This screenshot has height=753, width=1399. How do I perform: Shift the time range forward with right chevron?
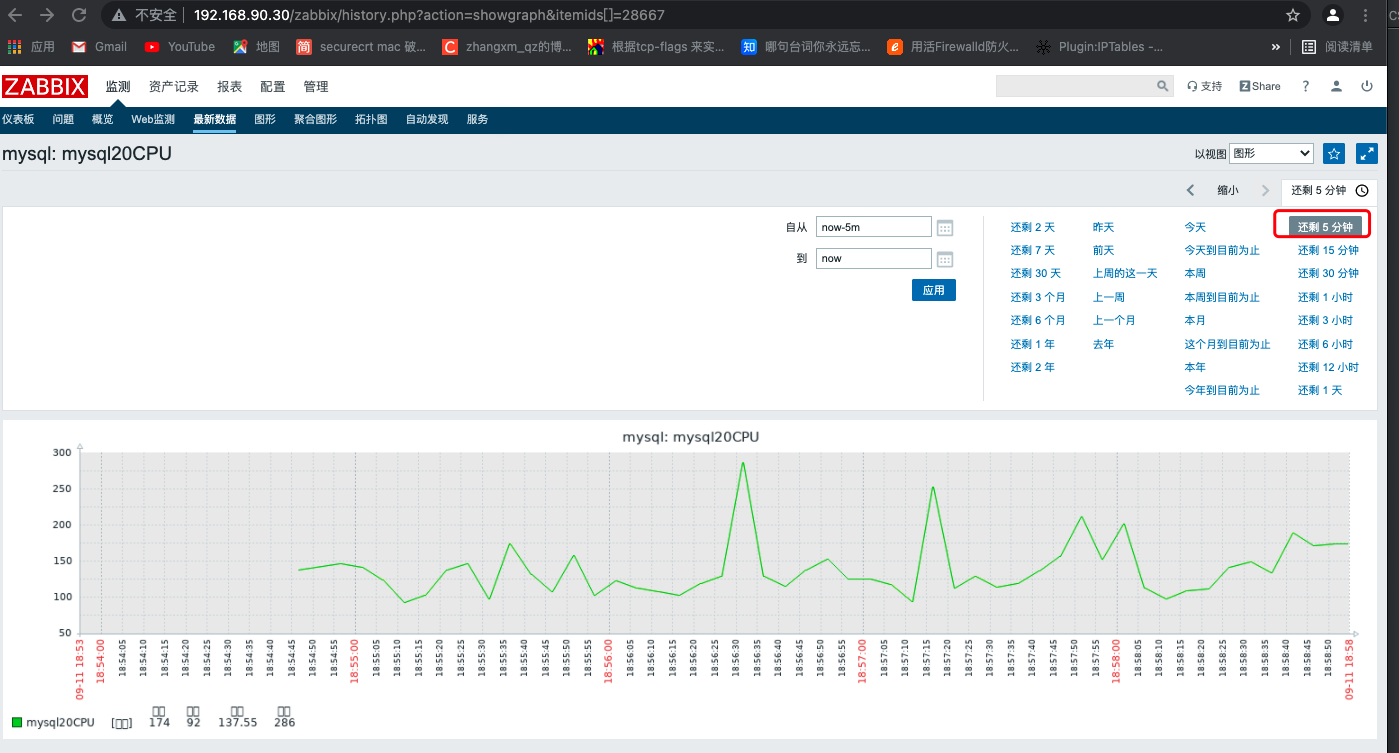coord(1266,190)
